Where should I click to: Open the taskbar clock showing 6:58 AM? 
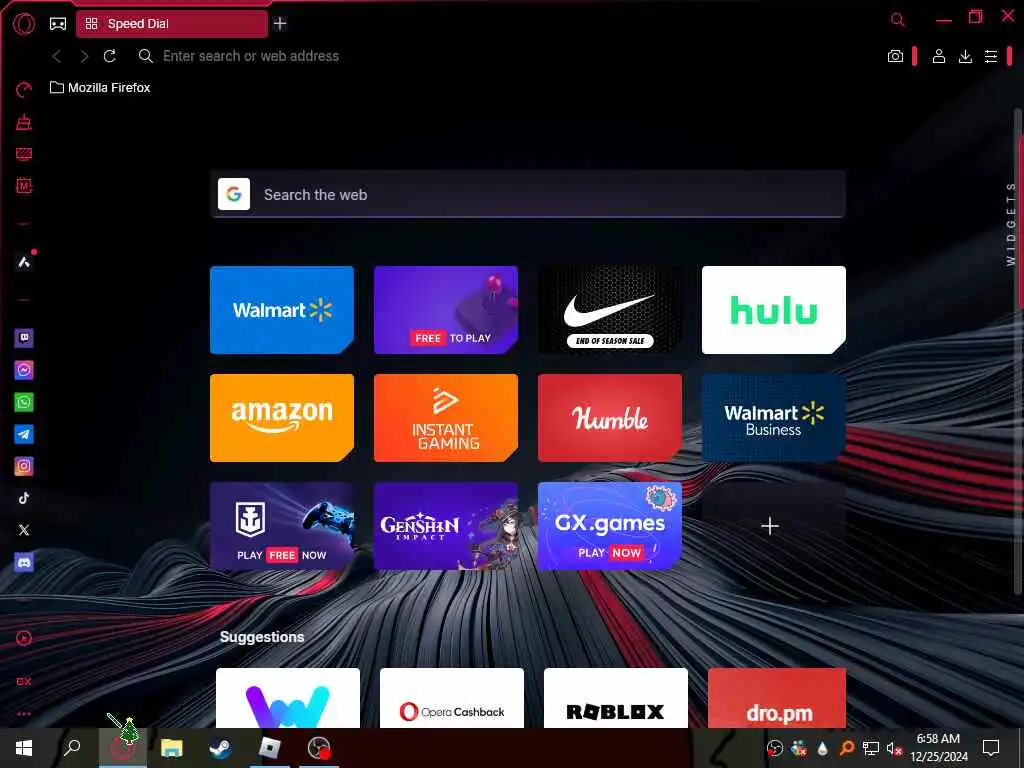938,748
